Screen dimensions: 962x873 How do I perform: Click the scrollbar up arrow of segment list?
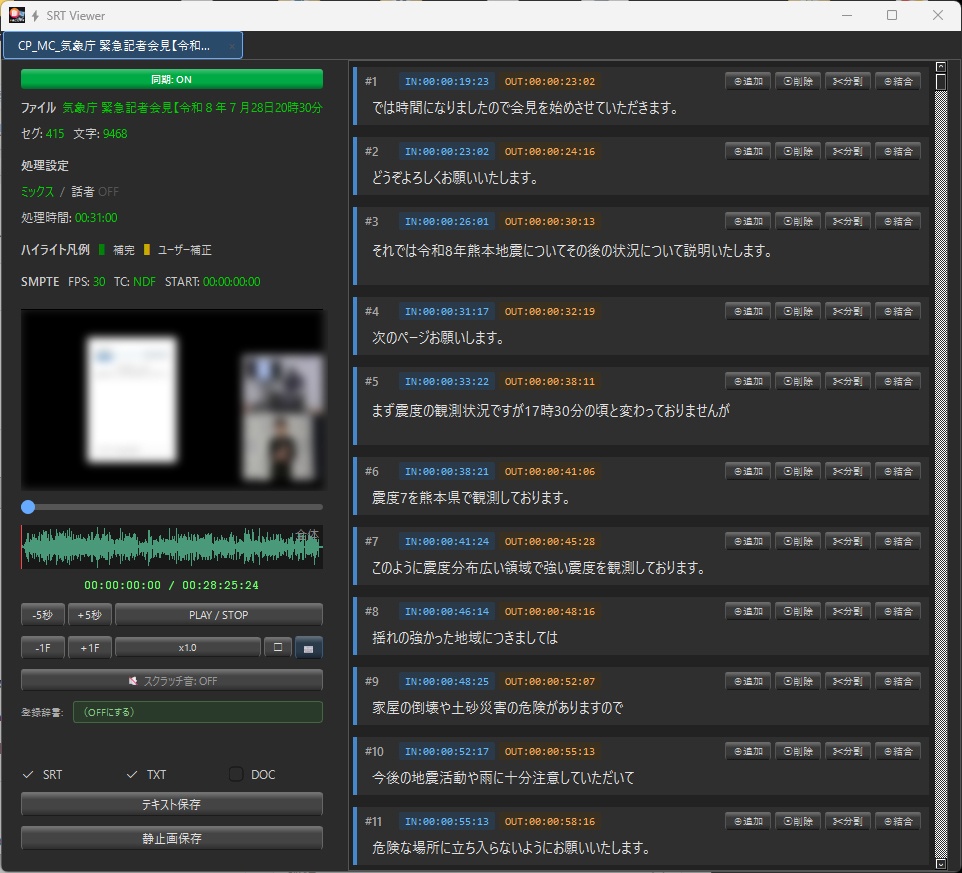(941, 66)
